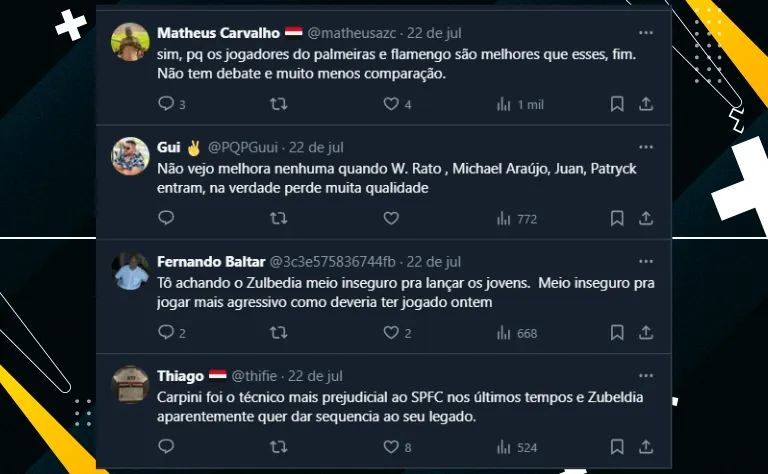Open Thiago's tweet timestamp 22 de jul

(x=315, y=376)
